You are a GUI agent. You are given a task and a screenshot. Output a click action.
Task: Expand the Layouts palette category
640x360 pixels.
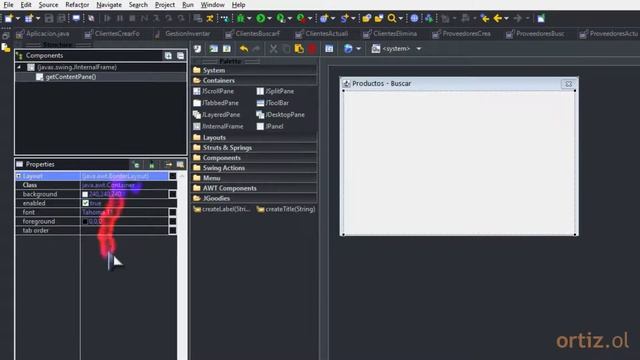(x=254, y=138)
